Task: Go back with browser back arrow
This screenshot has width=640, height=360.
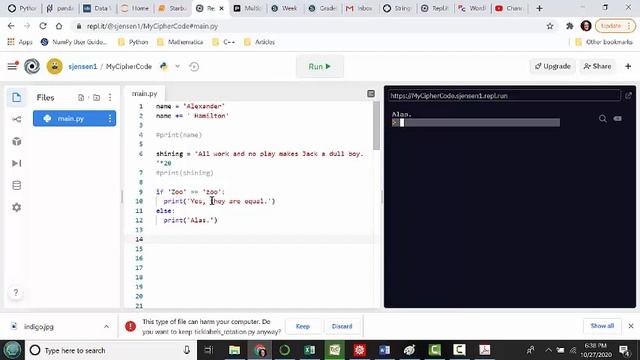Action: pyautogui.click(x=11, y=26)
